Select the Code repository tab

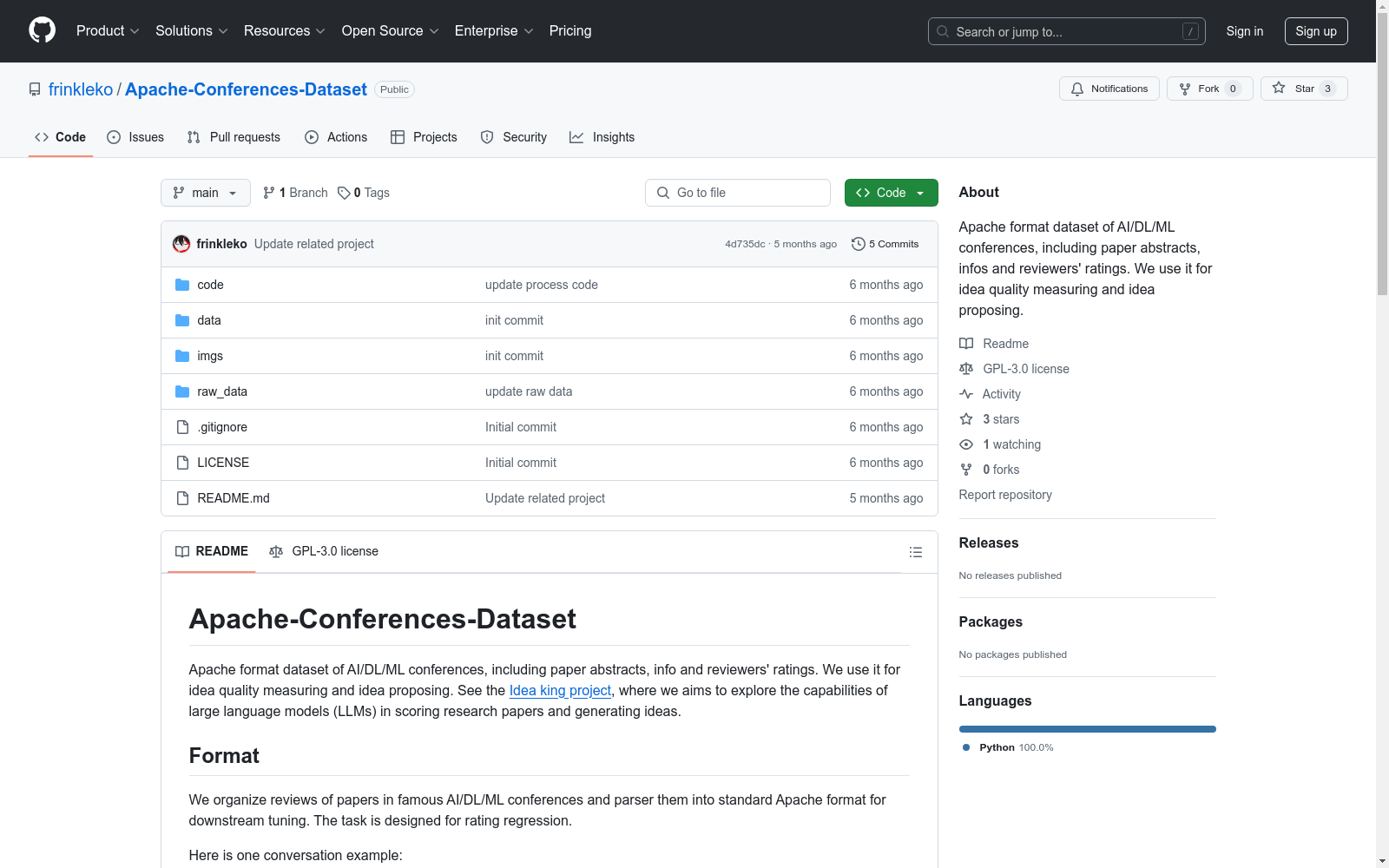[x=61, y=137]
